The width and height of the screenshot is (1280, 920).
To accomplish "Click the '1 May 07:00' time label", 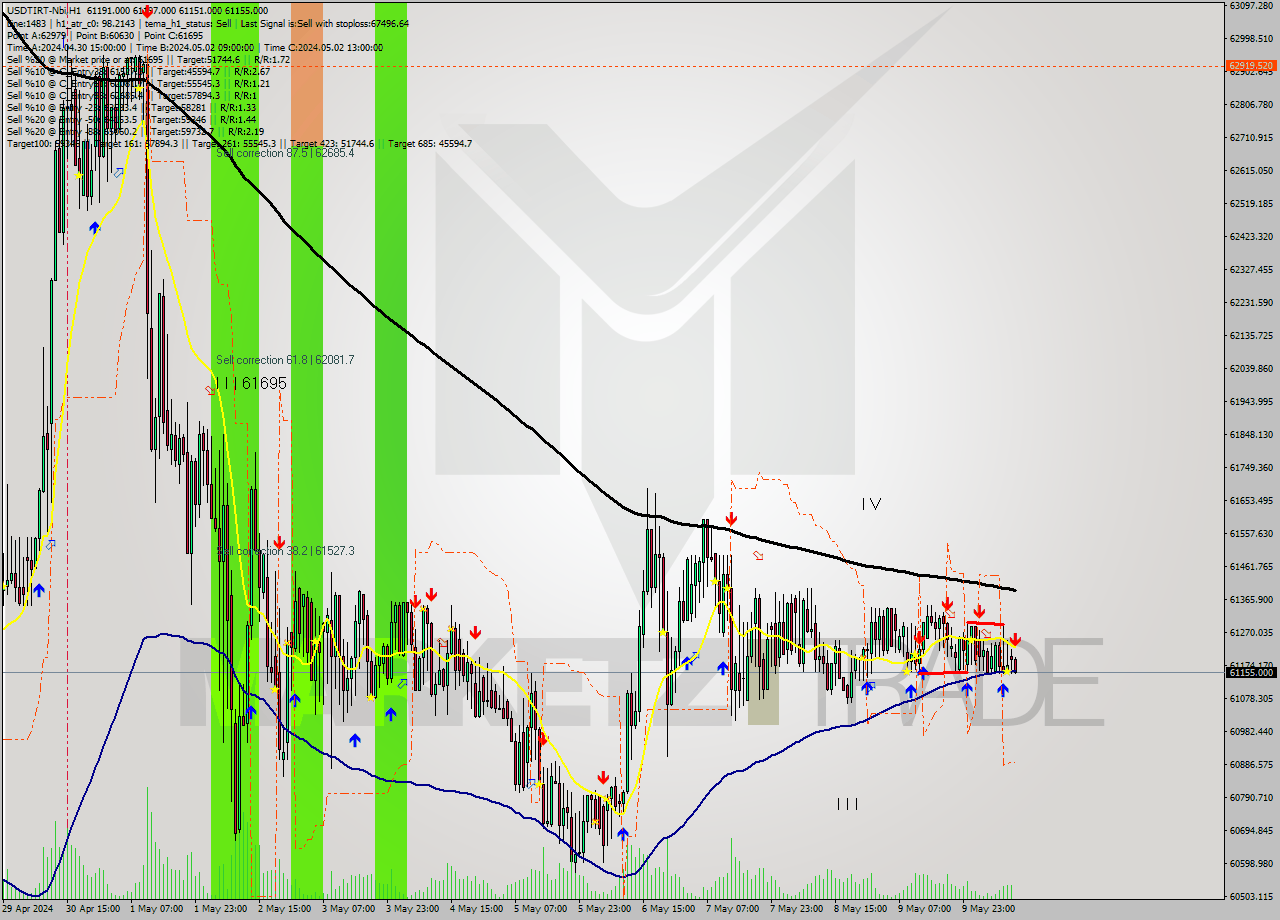I will [156, 909].
